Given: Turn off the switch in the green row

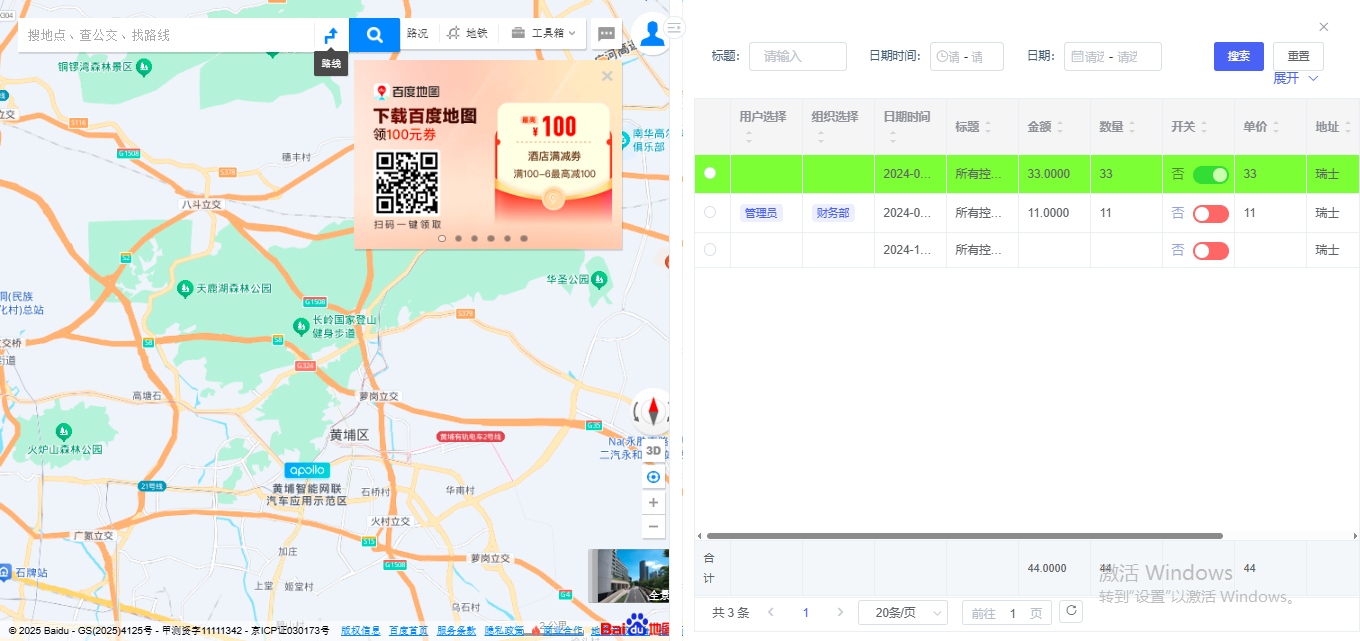Looking at the screenshot, I should pyautogui.click(x=1210, y=174).
